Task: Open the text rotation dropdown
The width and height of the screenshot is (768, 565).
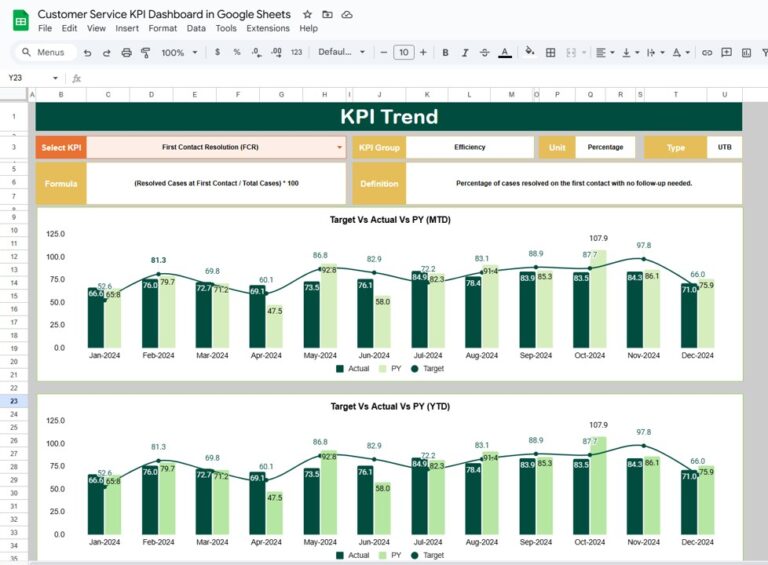Action: pos(681,52)
